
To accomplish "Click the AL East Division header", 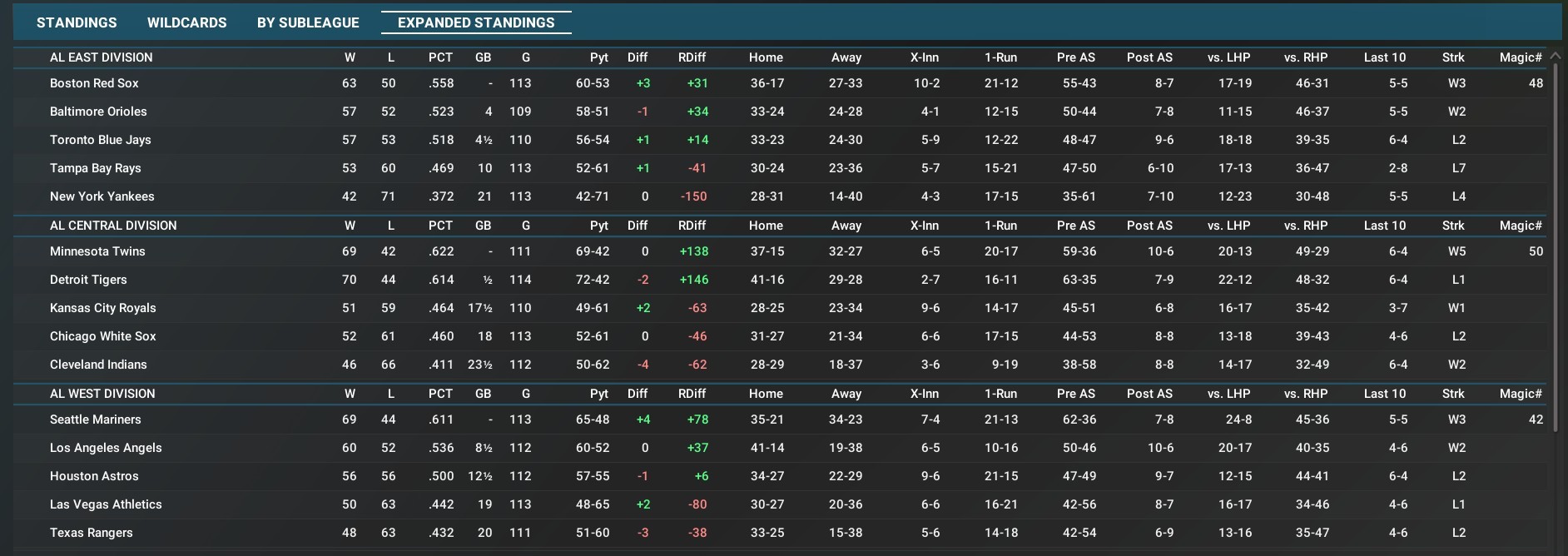I will pyautogui.click(x=101, y=57).
